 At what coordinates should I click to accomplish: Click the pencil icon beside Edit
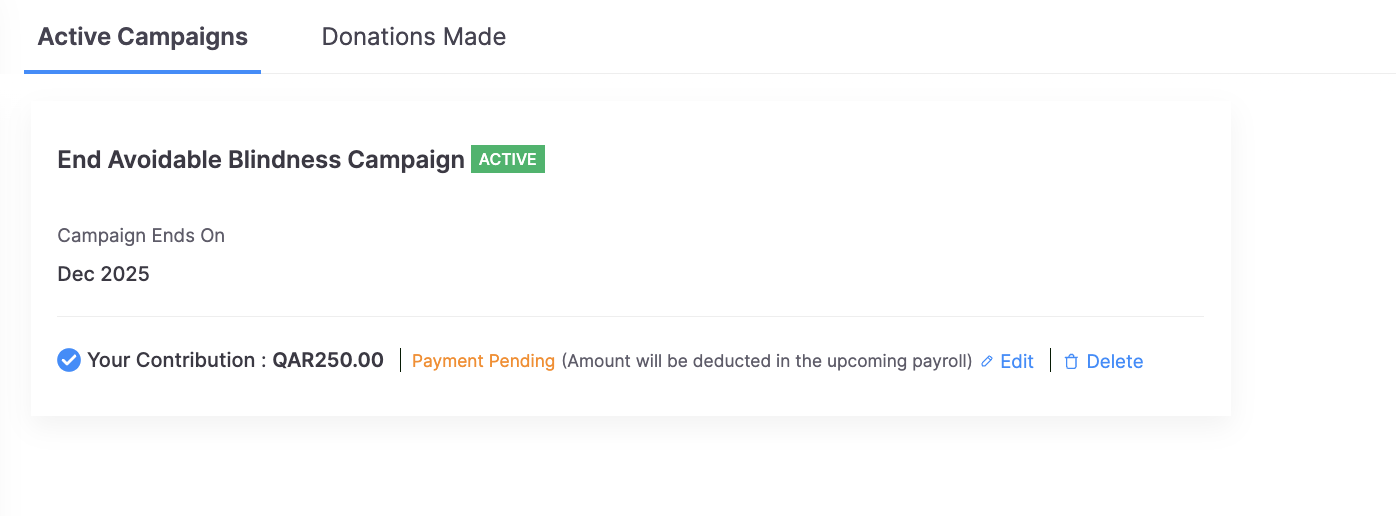click(987, 362)
